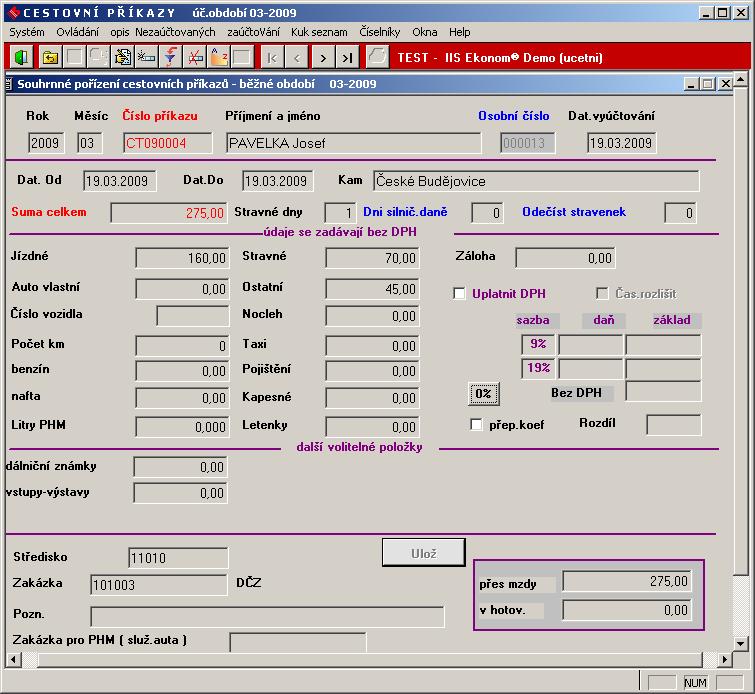Enable the Uplatnit DPH checkbox
The height and width of the screenshot is (694, 755).
click(460, 294)
